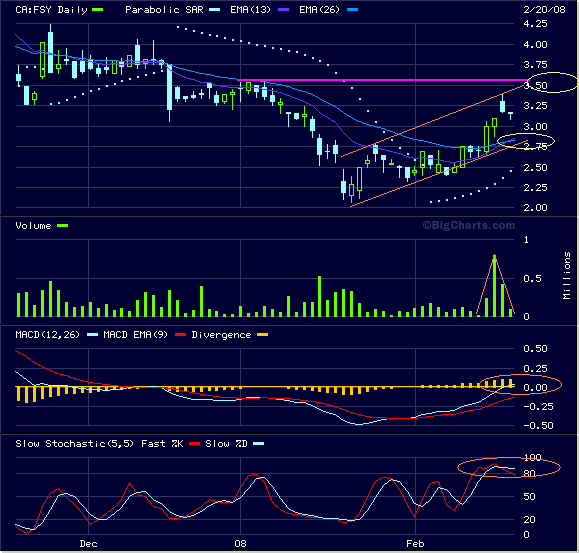Viewport: 579px width, 553px height.
Task: Click the Dec time axis label
Action: click(89, 544)
